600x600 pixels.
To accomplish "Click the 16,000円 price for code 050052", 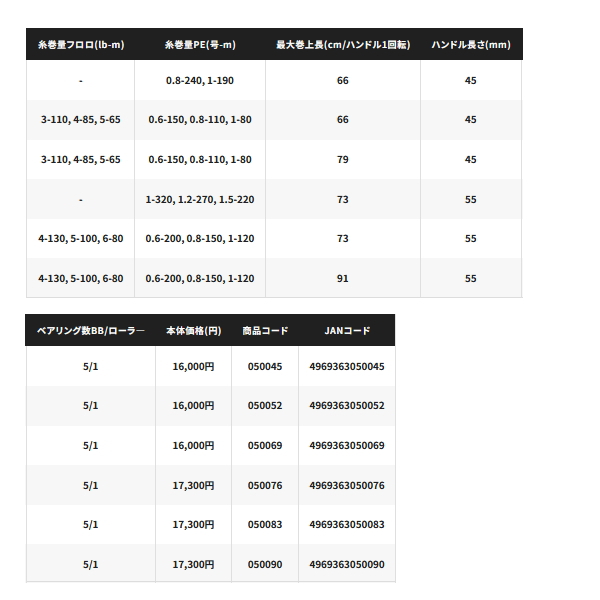I will [x=193, y=406].
